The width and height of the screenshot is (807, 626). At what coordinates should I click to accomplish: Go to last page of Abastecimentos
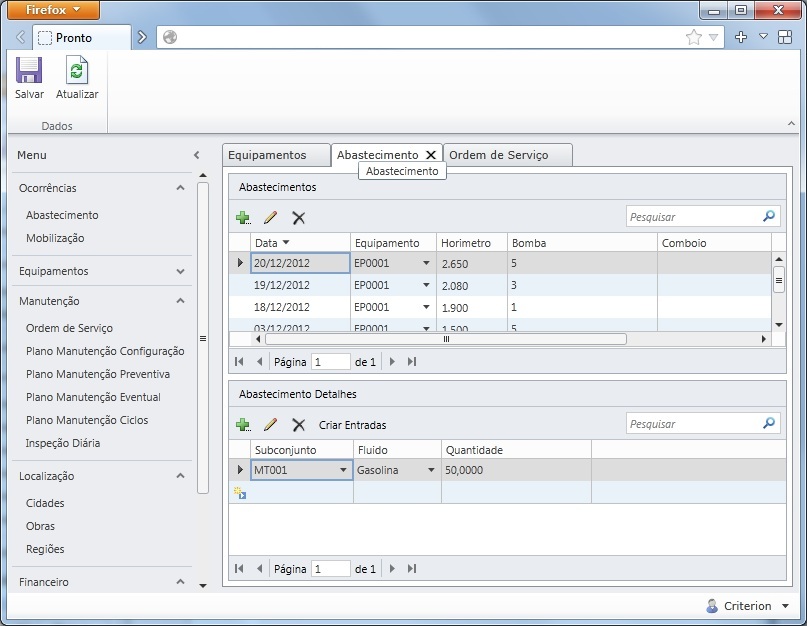pos(412,361)
